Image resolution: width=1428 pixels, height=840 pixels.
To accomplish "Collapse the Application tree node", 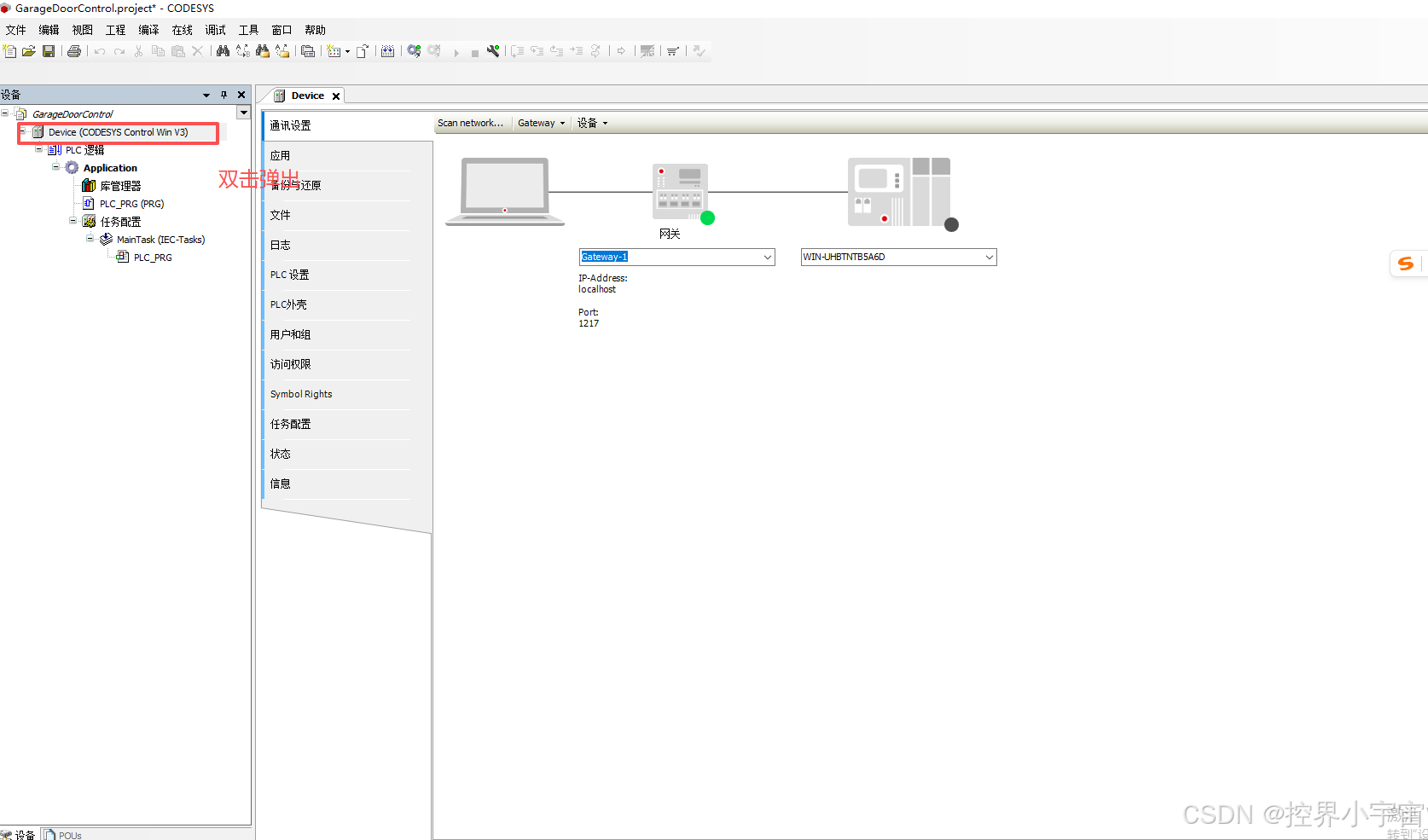I will [x=55, y=167].
